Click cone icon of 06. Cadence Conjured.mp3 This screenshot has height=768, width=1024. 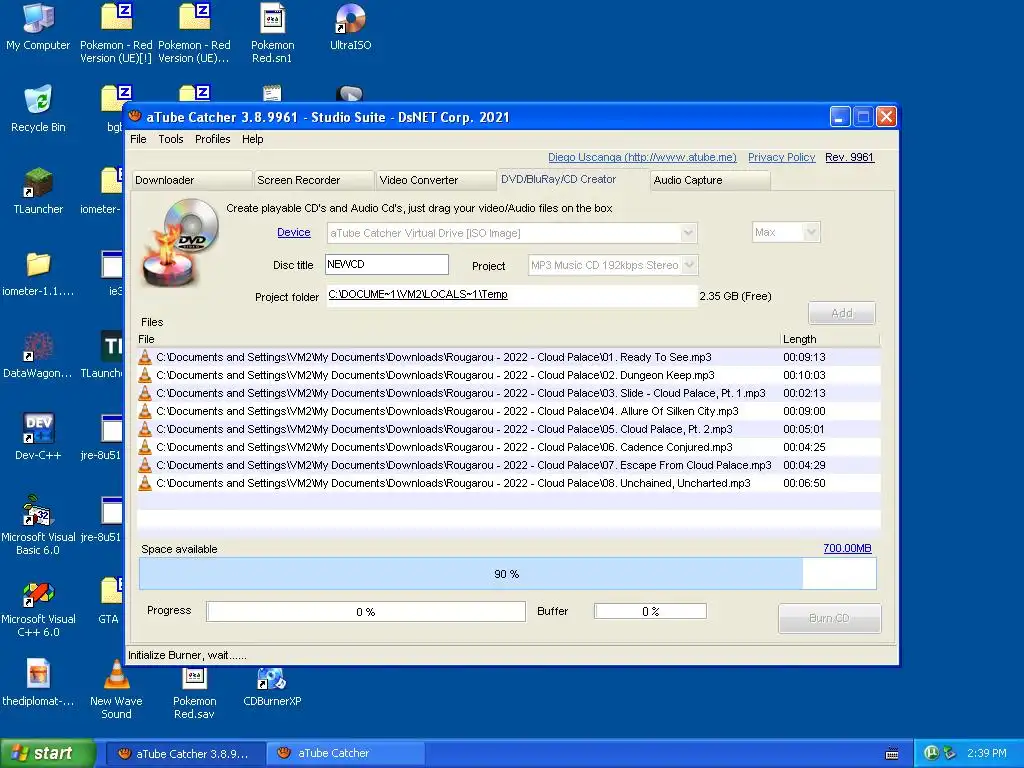point(145,447)
